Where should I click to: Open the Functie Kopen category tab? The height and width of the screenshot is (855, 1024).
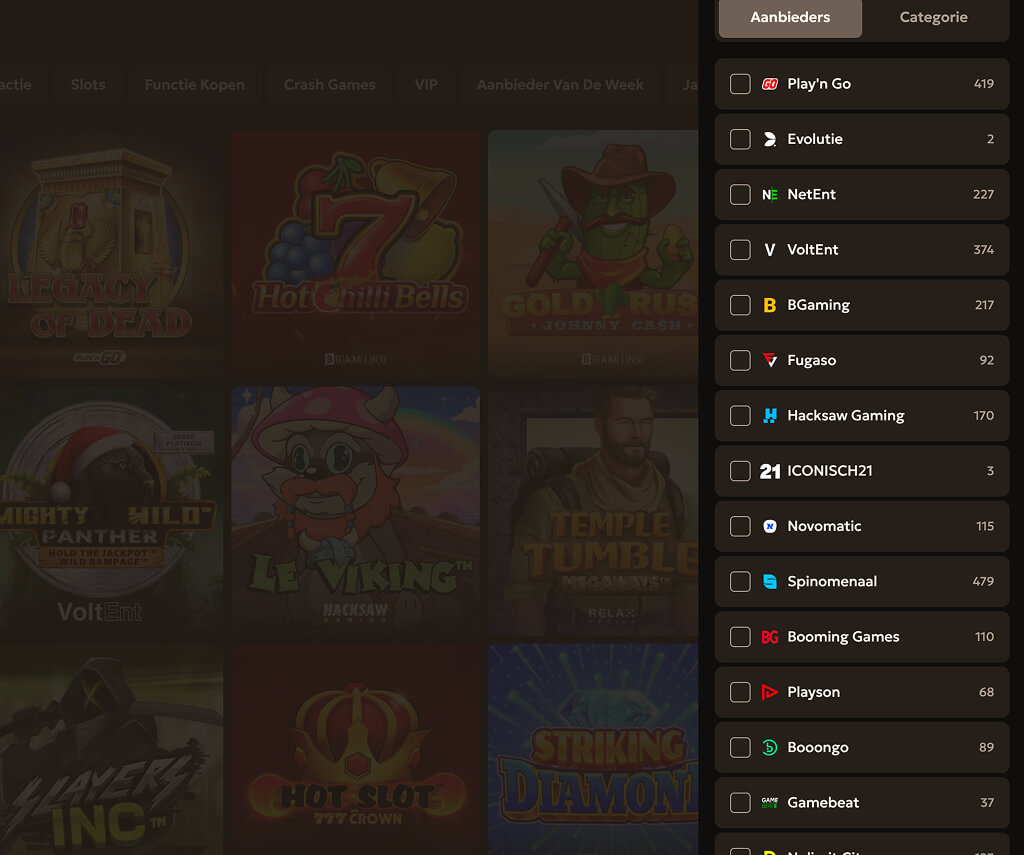[195, 85]
